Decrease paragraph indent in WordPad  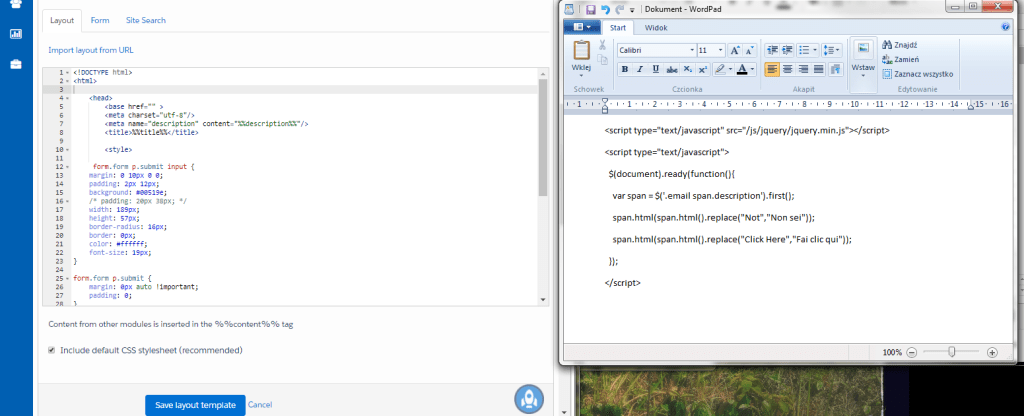[x=772, y=50]
